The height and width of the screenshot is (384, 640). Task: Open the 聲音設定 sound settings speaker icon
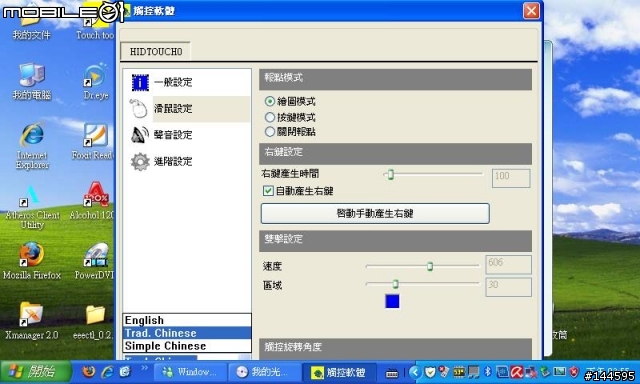point(140,135)
